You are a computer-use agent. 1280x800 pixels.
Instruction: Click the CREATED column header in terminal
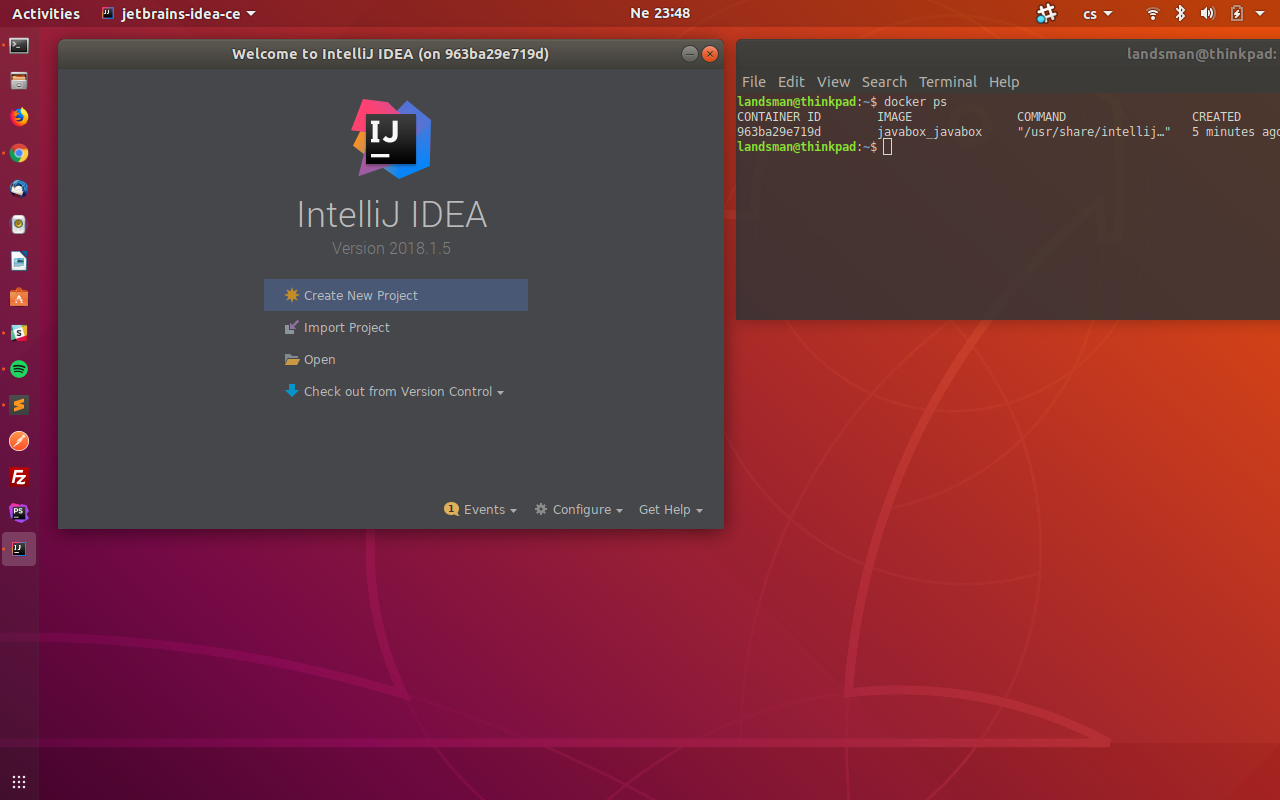coord(1216,117)
